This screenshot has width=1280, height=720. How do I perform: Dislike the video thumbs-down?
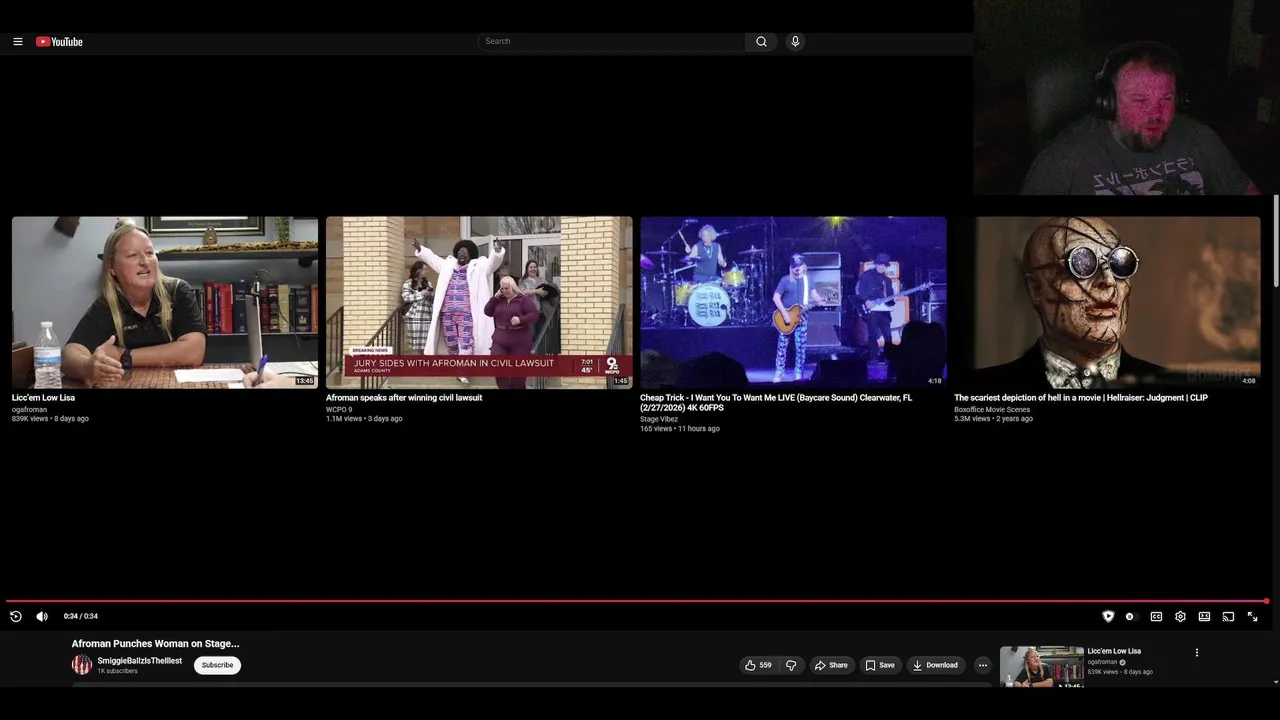791,665
